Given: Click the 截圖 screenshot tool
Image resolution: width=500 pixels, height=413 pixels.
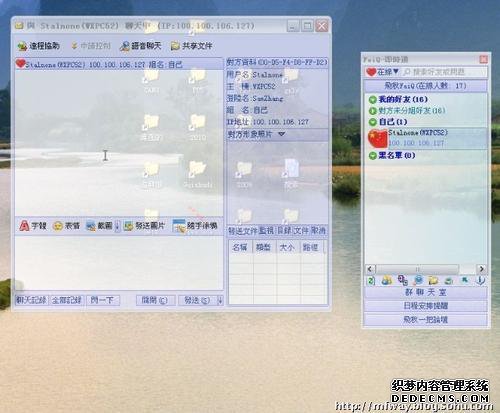Looking at the screenshot, I should [99, 226].
